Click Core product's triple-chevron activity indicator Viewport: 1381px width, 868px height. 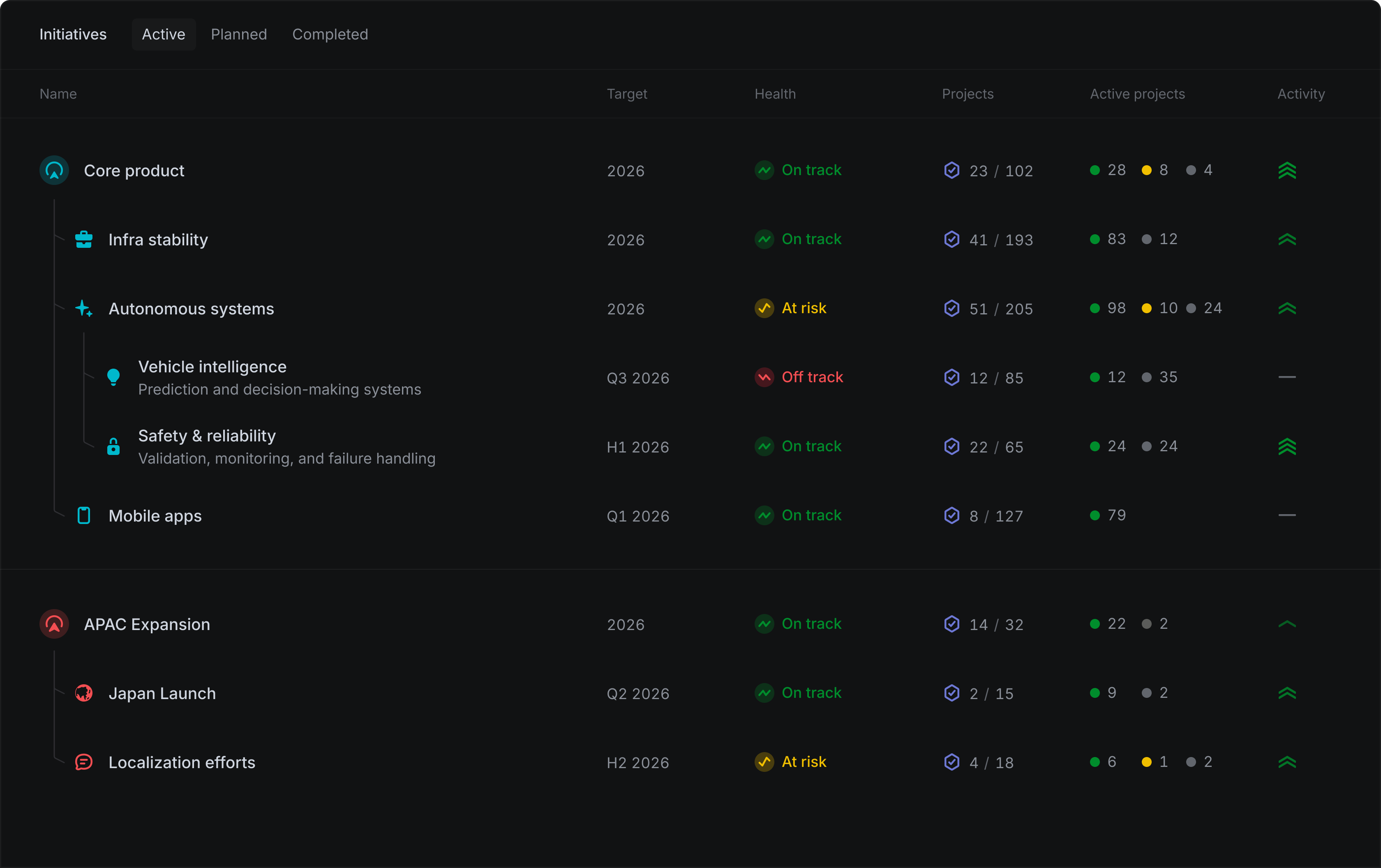(x=1287, y=171)
